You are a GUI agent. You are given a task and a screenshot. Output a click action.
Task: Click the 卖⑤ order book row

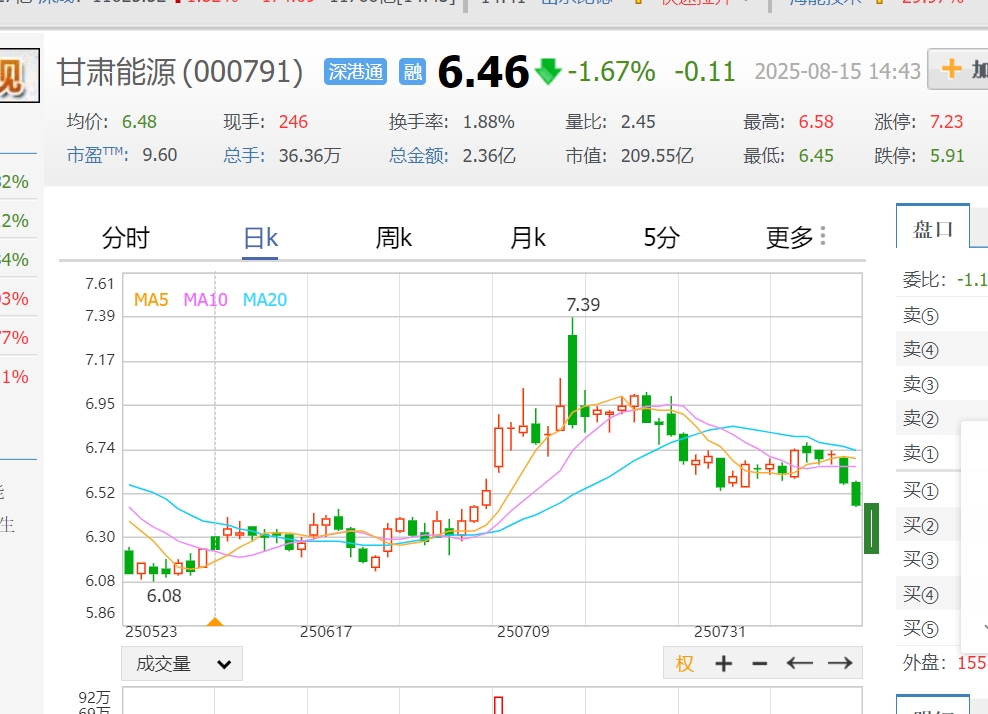click(942, 314)
